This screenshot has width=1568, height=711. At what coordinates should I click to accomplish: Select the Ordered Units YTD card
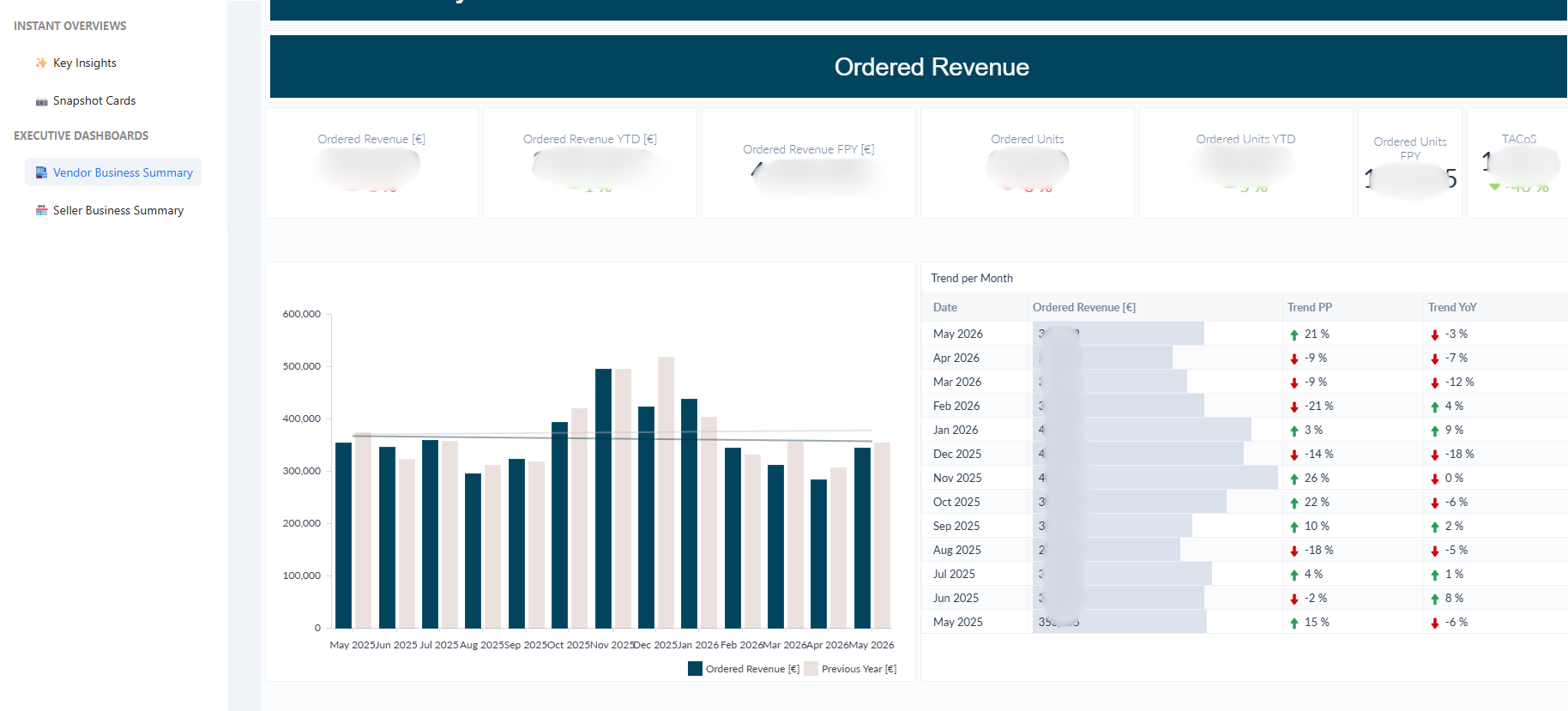coord(1246,163)
